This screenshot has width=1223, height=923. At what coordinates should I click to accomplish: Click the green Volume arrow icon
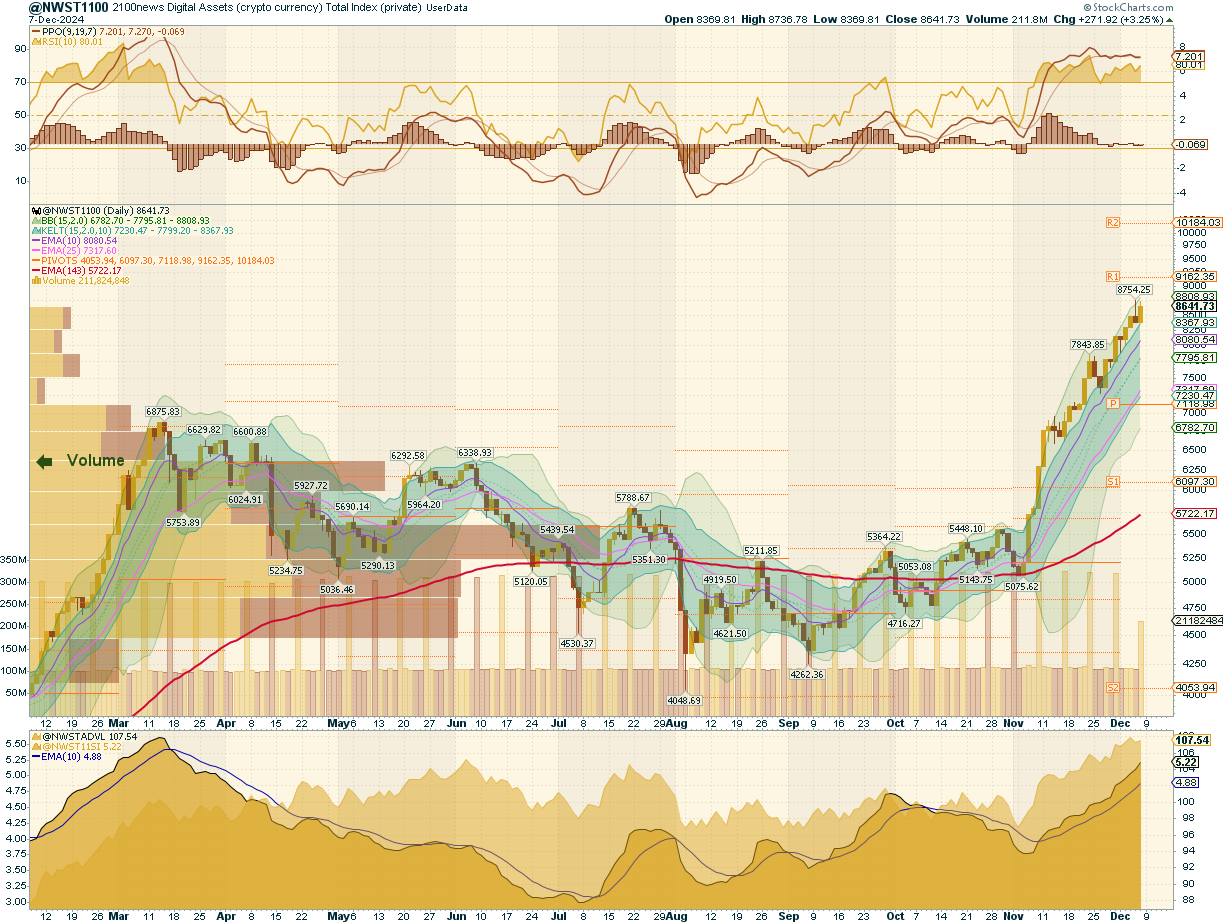(x=44, y=461)
